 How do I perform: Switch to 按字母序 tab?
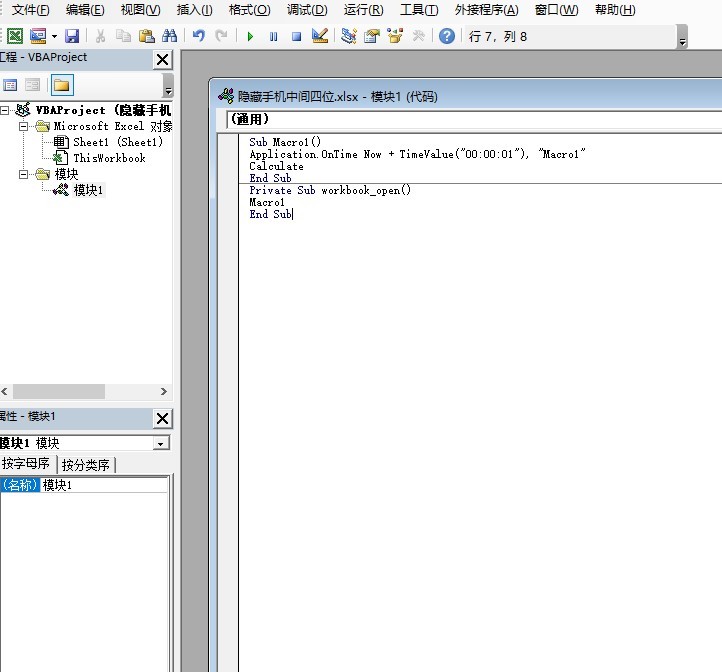click(27, 464)
